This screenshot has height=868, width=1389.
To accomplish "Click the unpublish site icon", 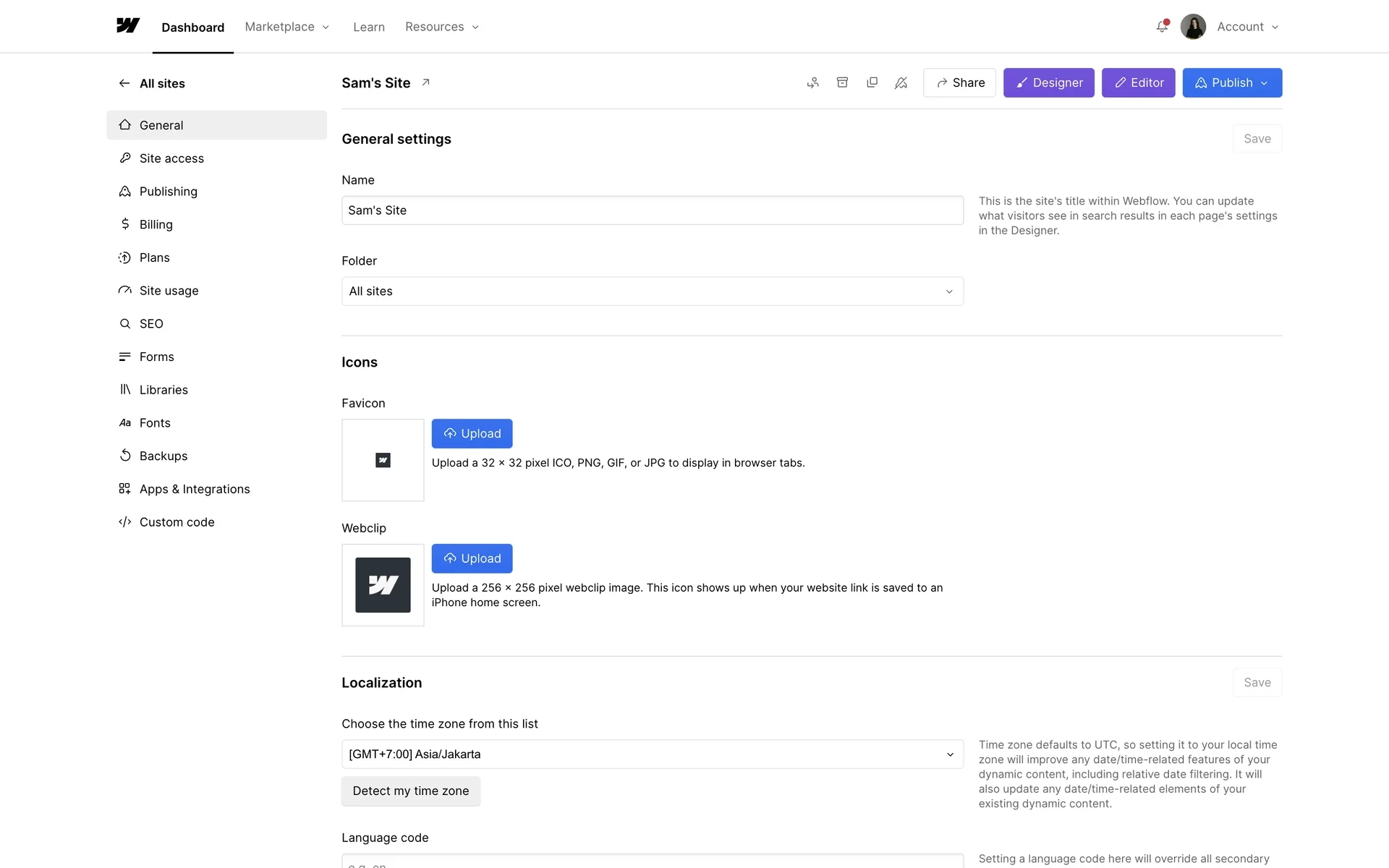I will click(x=901, y=82).
